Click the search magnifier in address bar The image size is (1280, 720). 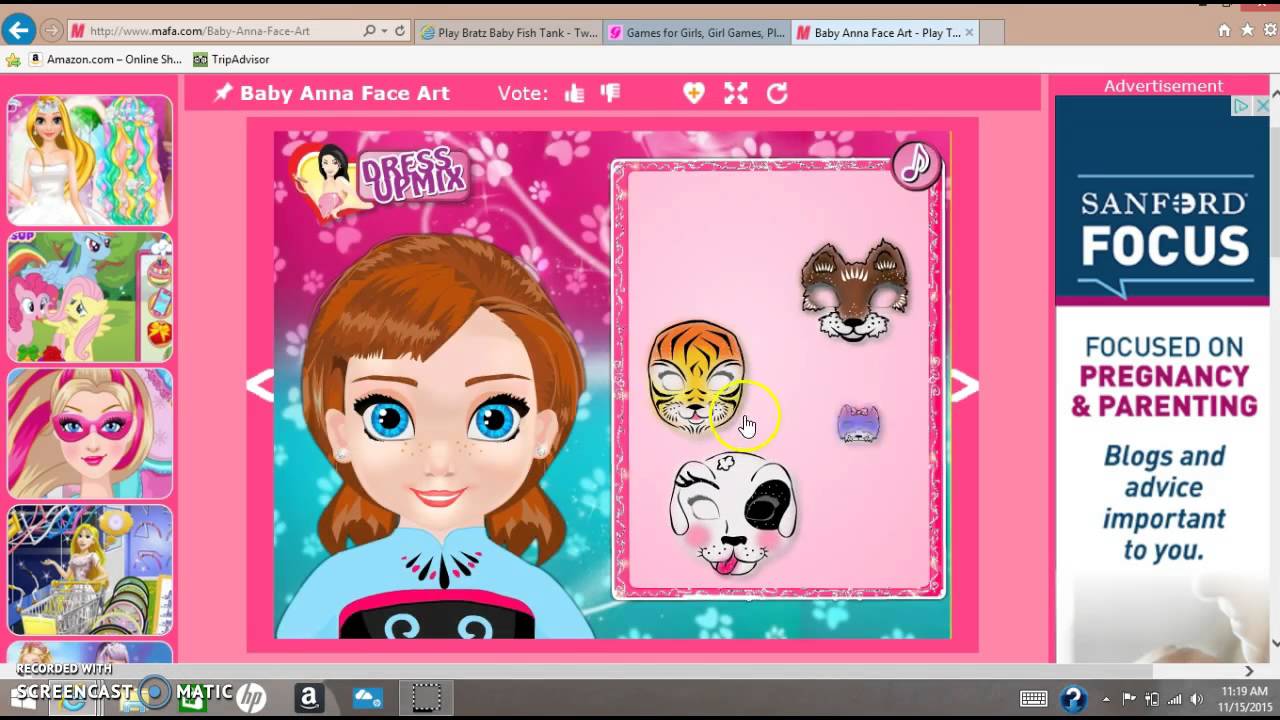click(369, 31)
